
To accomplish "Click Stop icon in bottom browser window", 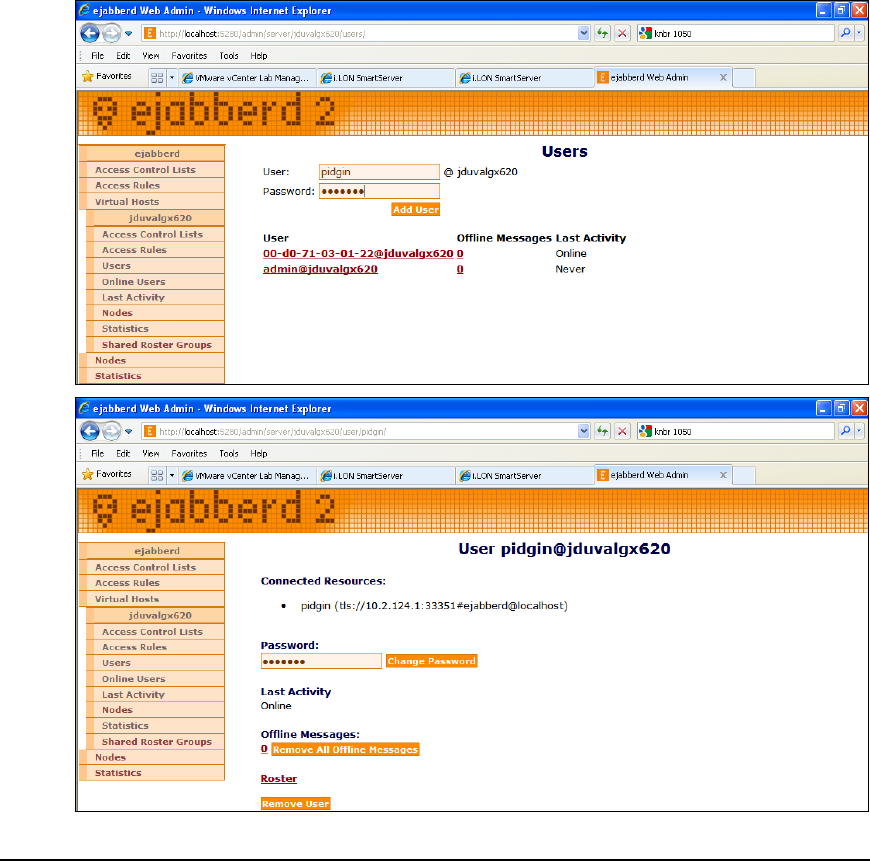I will [623, 431].
